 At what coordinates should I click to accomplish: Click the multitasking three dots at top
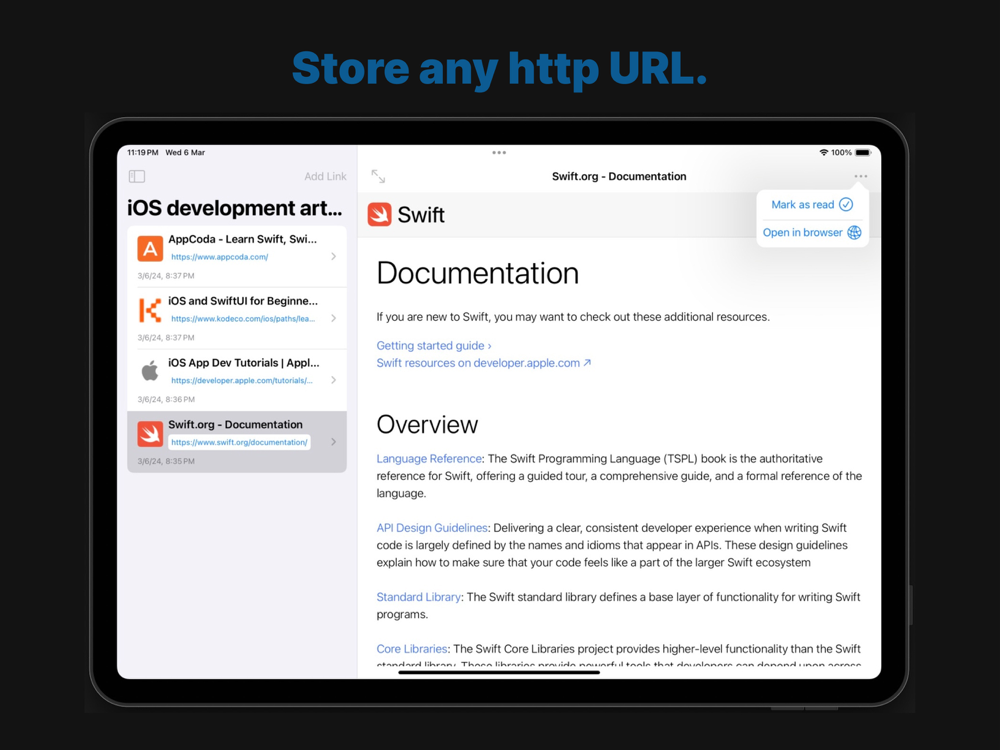[x=499, y=152]
